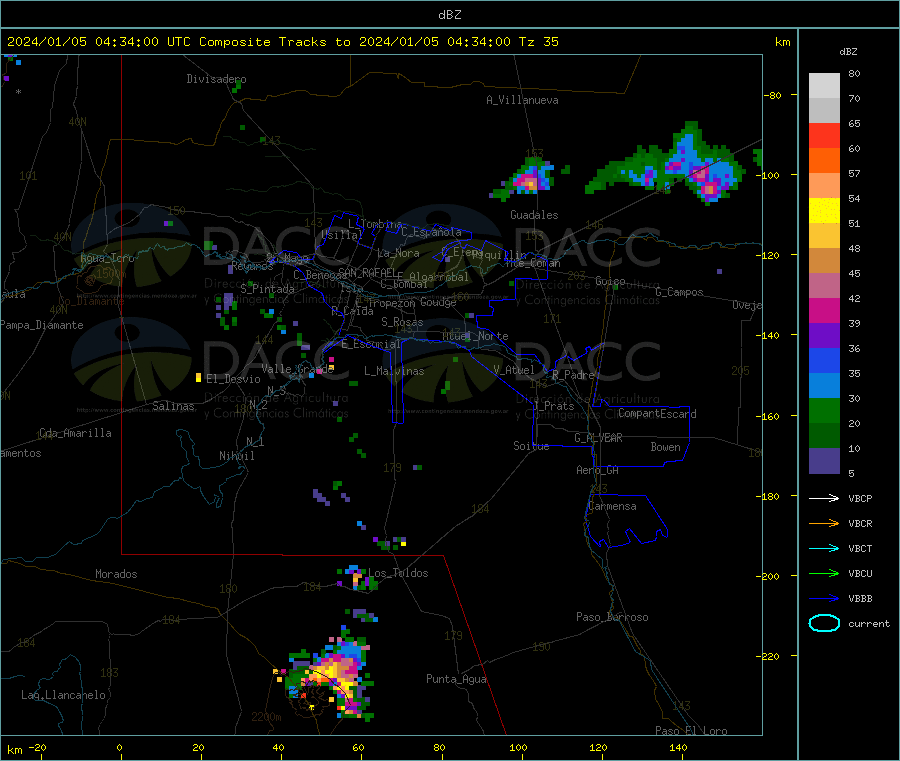Viewport: 900px width, 761px height.
Task: Click the large storm cell west of Punta_Agua
Action: click(x=330, y=677)
